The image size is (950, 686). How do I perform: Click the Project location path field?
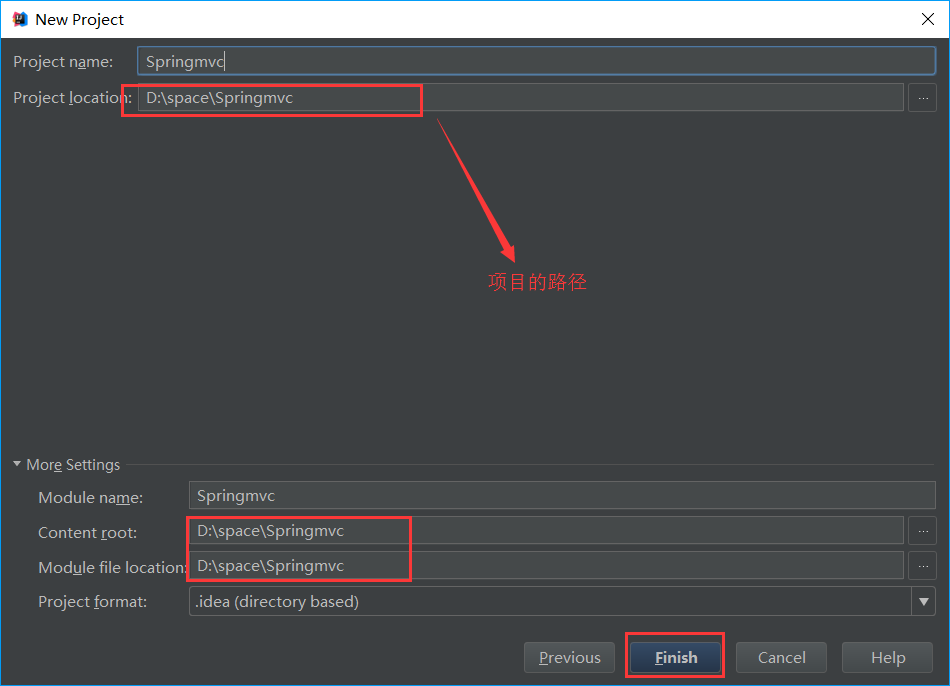coord(520,98)
